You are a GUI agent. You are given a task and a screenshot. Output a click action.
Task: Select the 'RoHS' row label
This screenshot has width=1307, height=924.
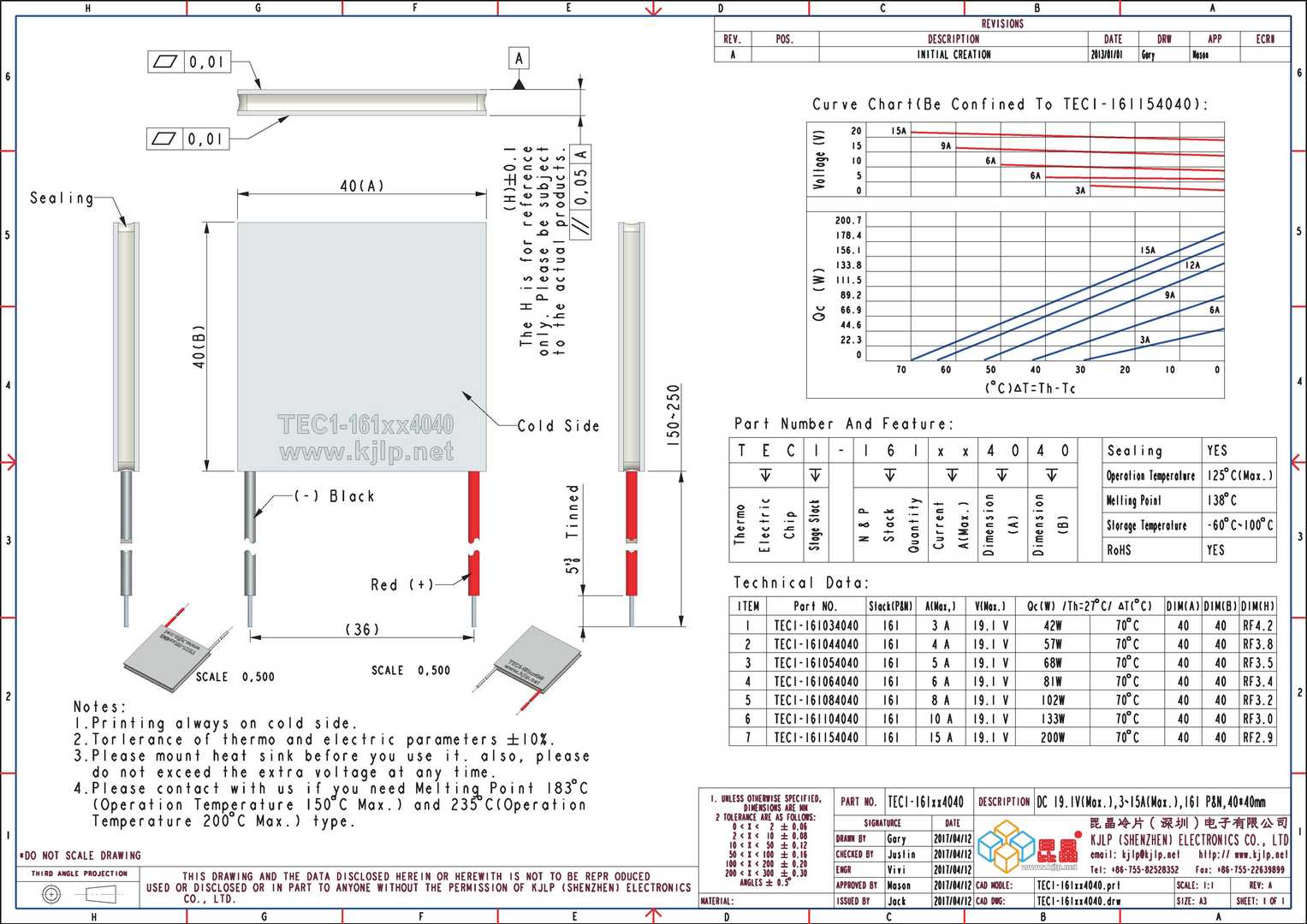coord(1118,550)
